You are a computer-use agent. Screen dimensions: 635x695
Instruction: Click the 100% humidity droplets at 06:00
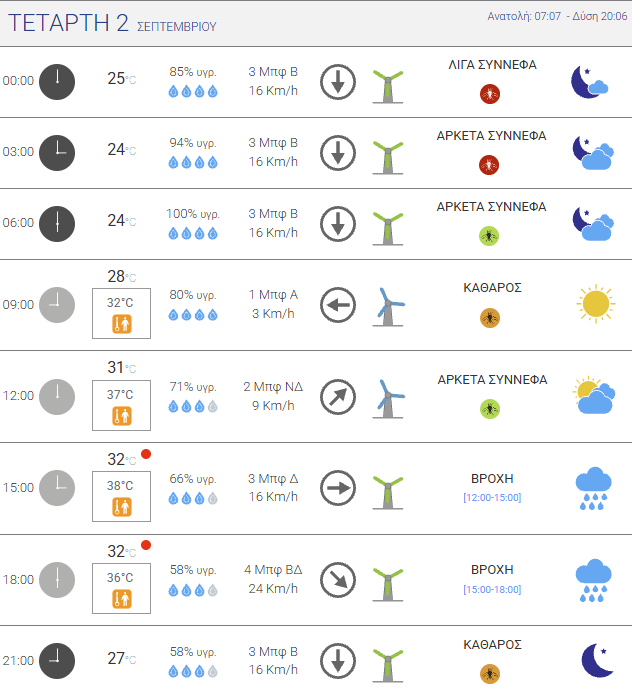pos(193,234)
